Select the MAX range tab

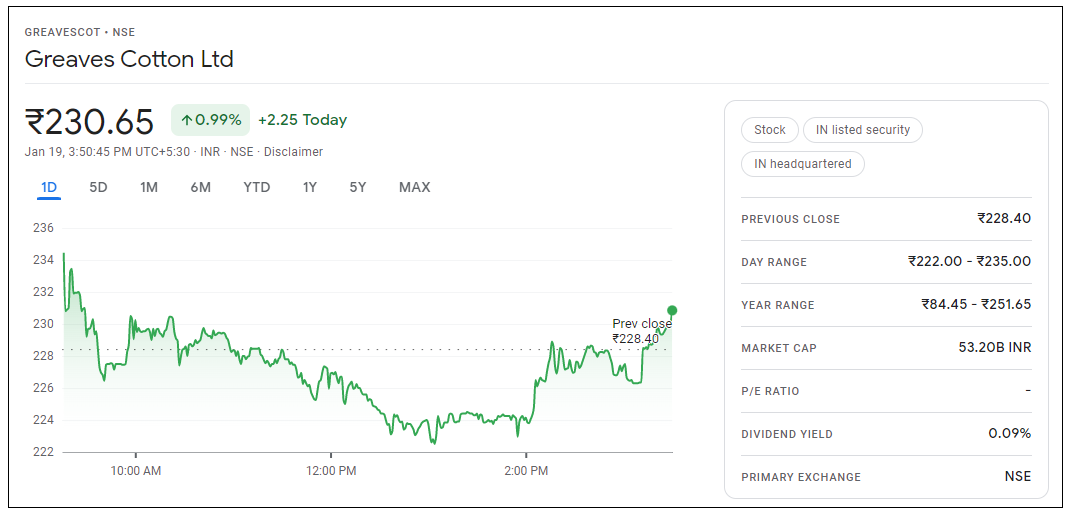pos(414,187)
